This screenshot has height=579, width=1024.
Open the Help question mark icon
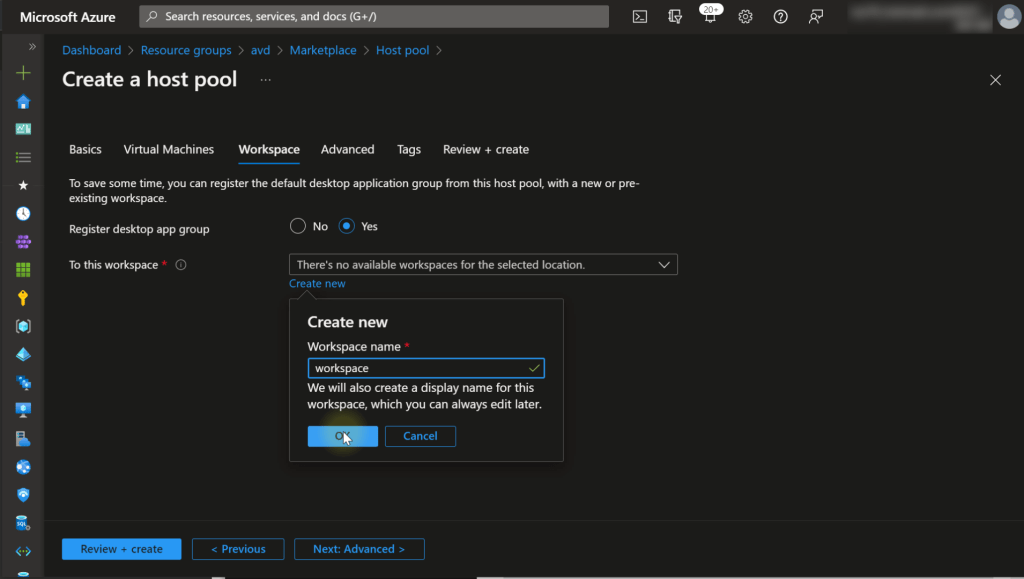coord(781,17)
